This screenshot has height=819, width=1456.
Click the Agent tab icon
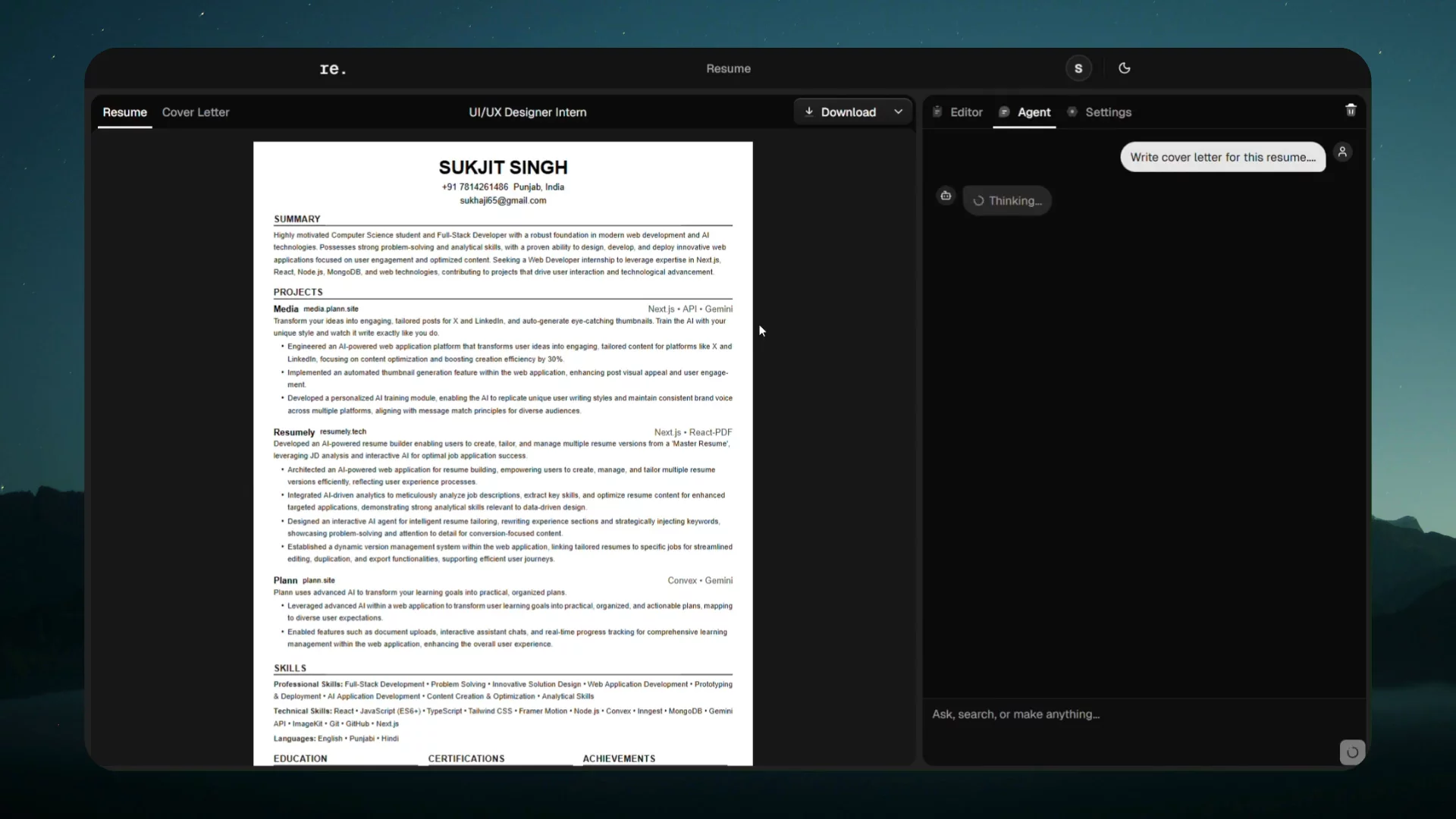(x=1004, y=112)
